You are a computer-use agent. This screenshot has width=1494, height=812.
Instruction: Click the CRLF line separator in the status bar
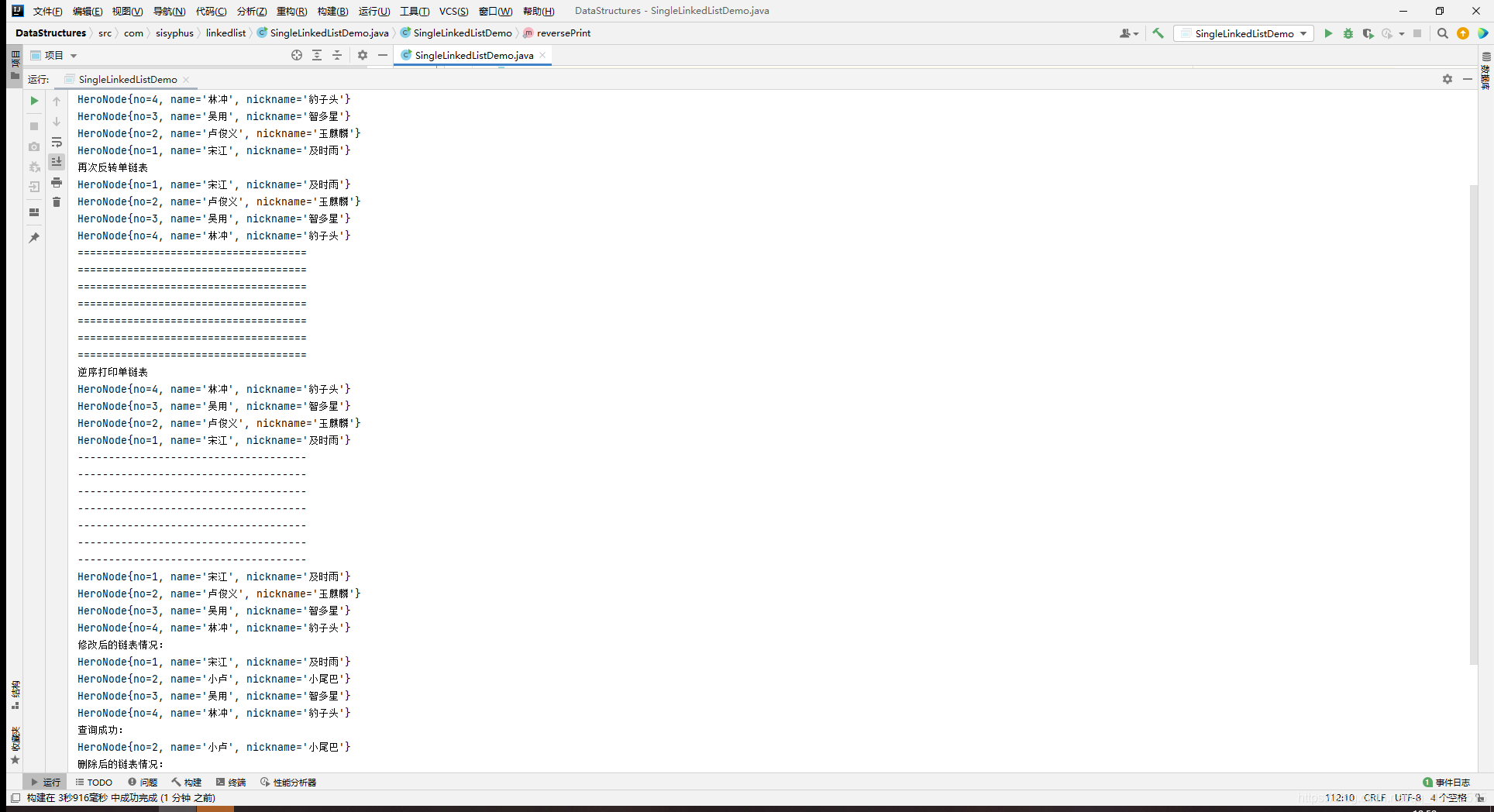[1375, 797]
